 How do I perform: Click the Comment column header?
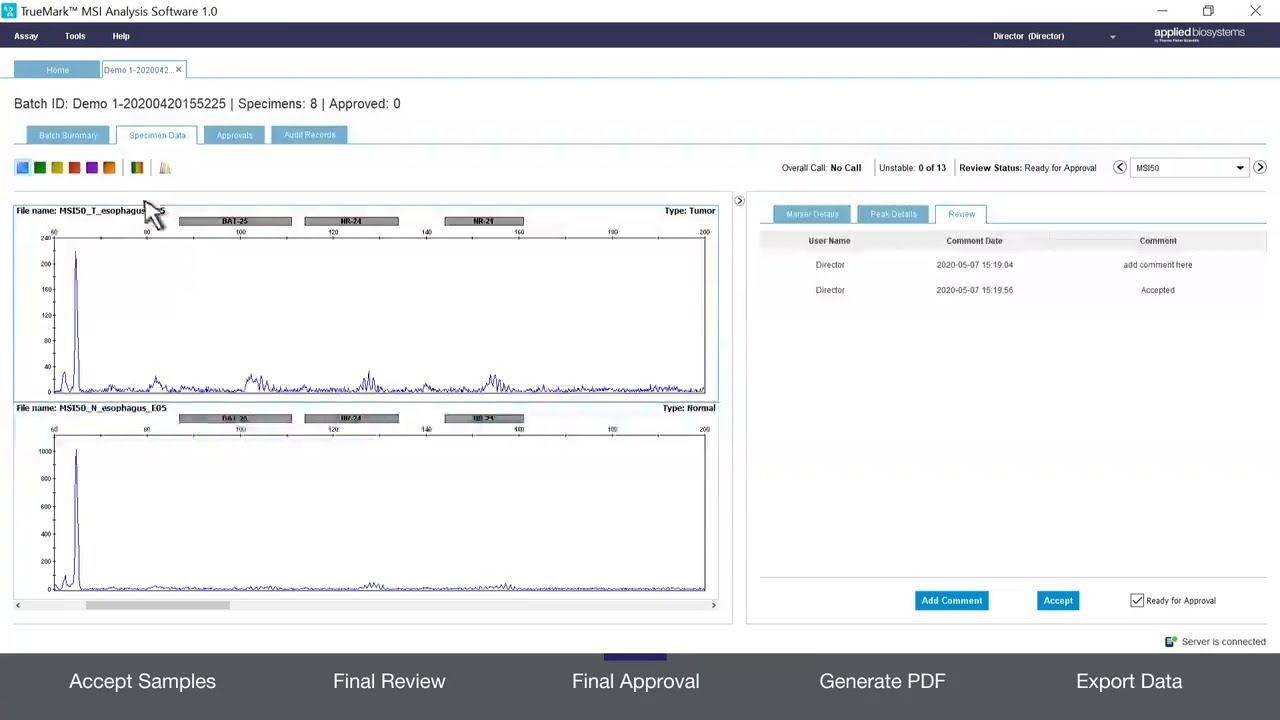pyautogui.click(x=1158, y=241)
